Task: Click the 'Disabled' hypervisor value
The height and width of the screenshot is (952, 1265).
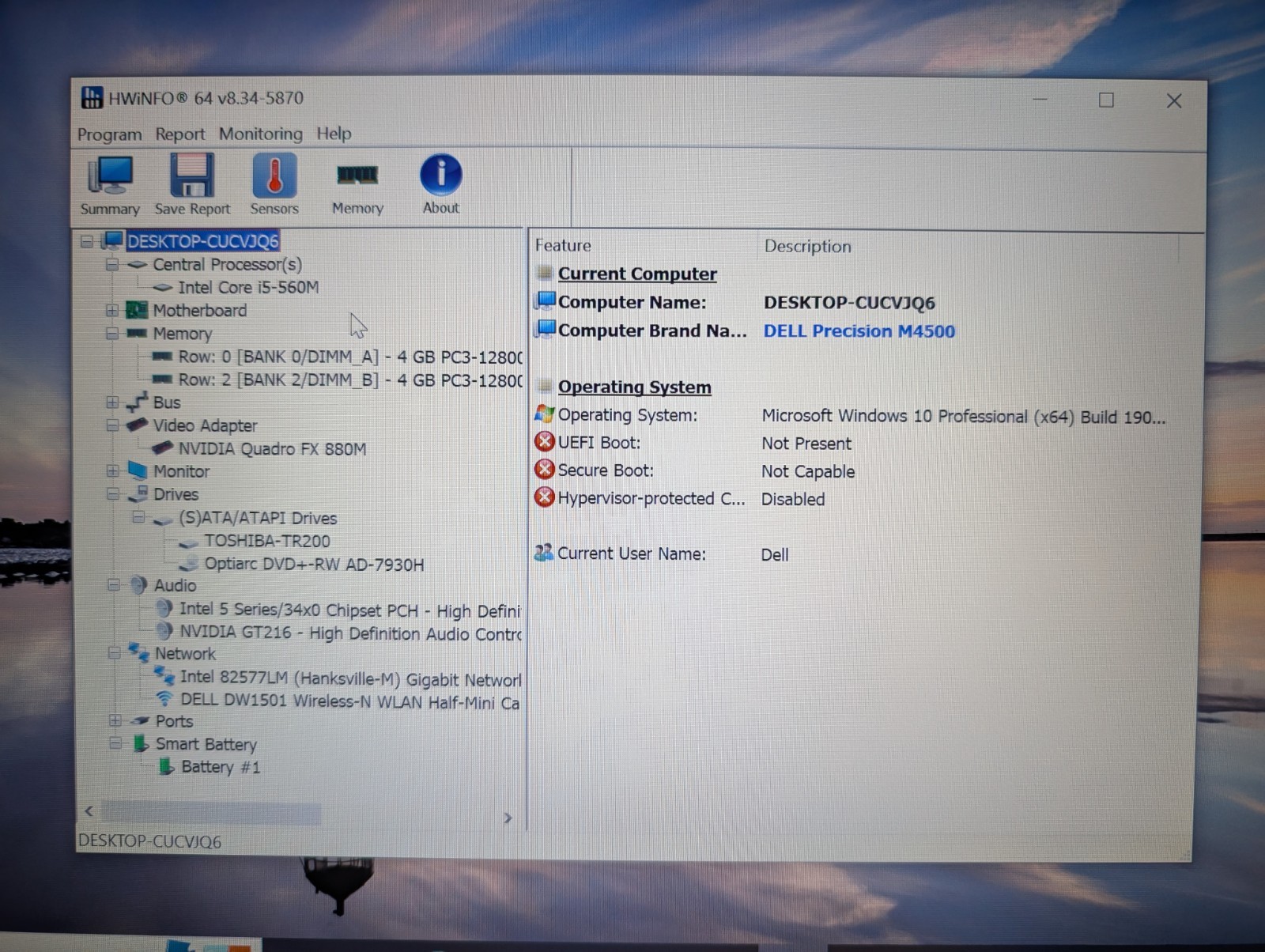Action: pos(793,499)
